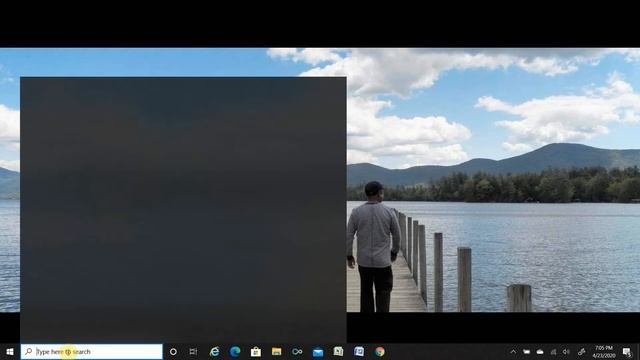The image size is (640, 360).
Task: Open the Mail app from the taskbar
Action: click(x=318, y=352)
